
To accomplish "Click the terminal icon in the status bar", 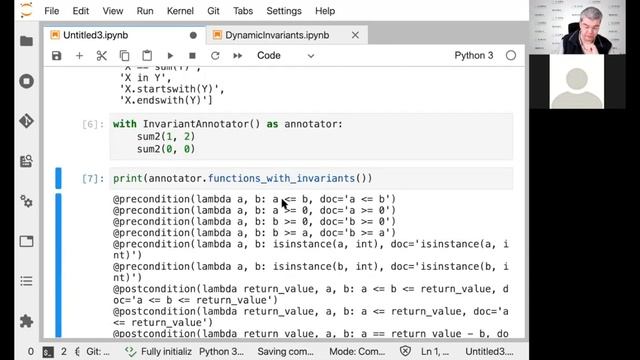I will pyautogui.click(x=48, y=351).
